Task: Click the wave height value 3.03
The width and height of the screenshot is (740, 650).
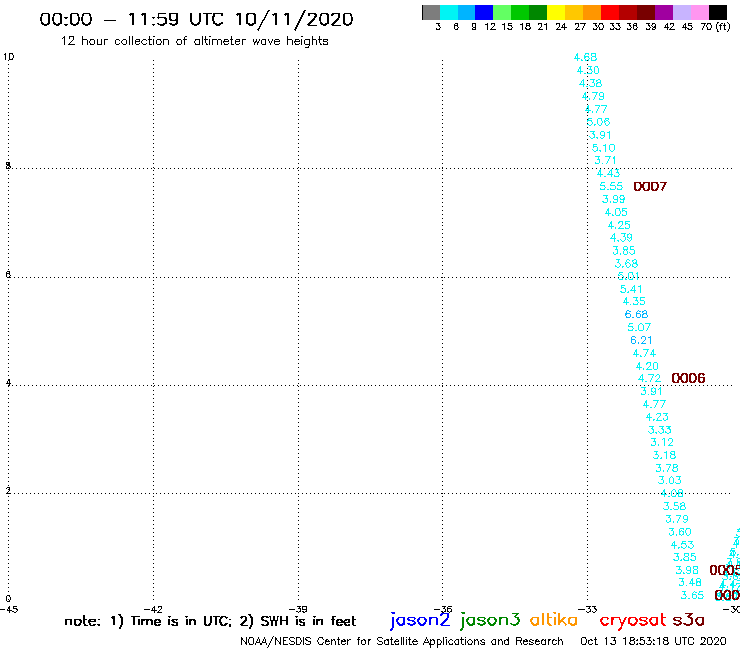Action: click(x=670, y=480)
